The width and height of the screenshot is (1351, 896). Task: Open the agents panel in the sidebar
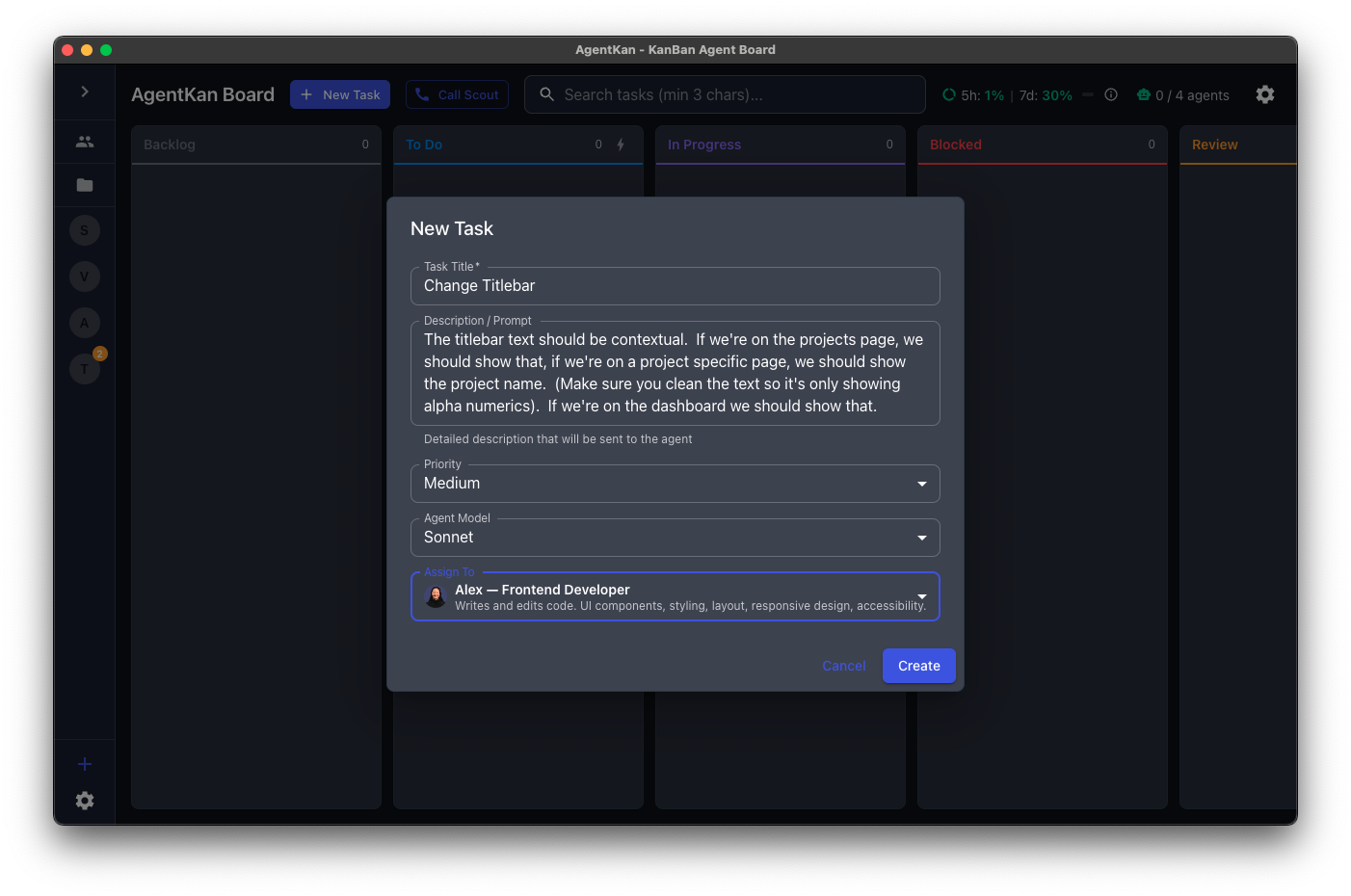pyautogui.click(x=84, y=141)
